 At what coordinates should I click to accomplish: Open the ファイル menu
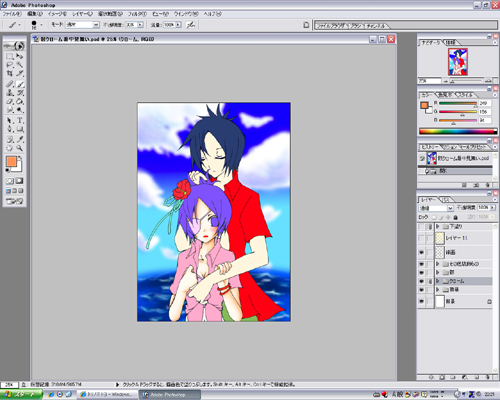click(12, 14)
